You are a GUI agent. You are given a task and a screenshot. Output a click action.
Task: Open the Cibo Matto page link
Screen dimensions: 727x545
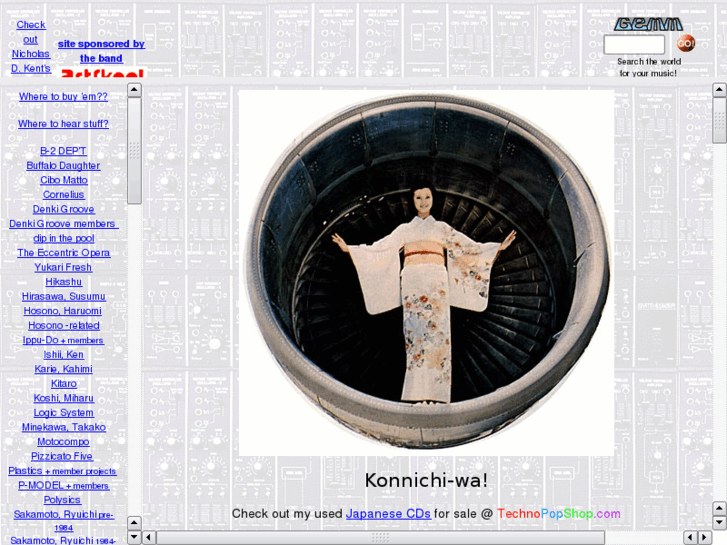point(64,180)
